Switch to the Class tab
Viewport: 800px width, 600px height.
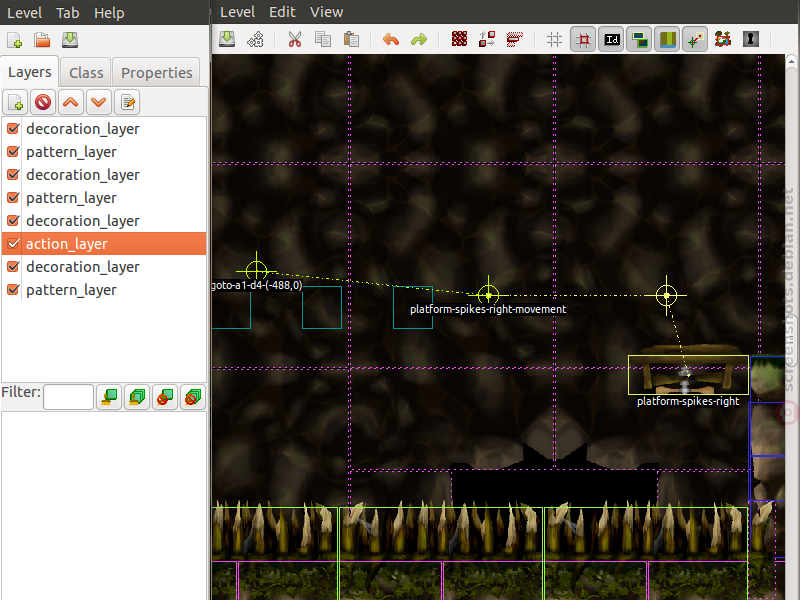[x=86, y=73]
